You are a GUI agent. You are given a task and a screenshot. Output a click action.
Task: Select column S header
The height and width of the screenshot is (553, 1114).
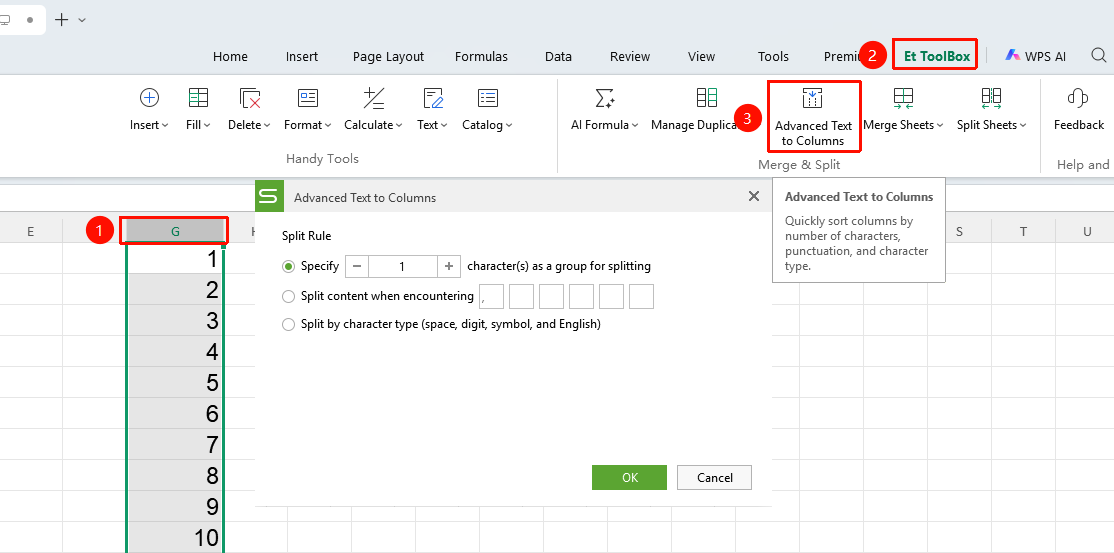pyautogui.click(x=959, y=231)
